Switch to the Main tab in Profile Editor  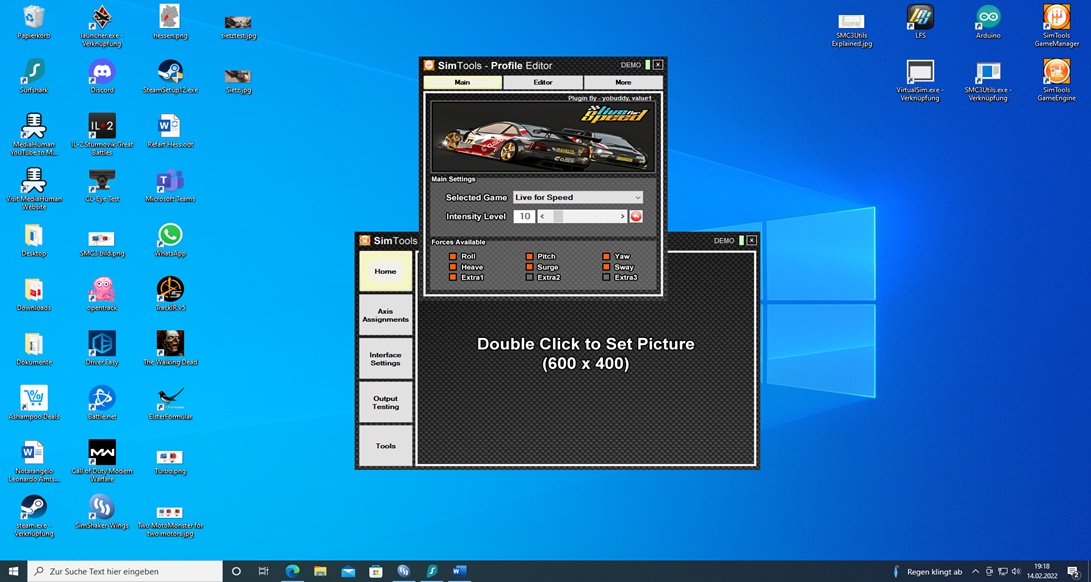tap(463, 82)
